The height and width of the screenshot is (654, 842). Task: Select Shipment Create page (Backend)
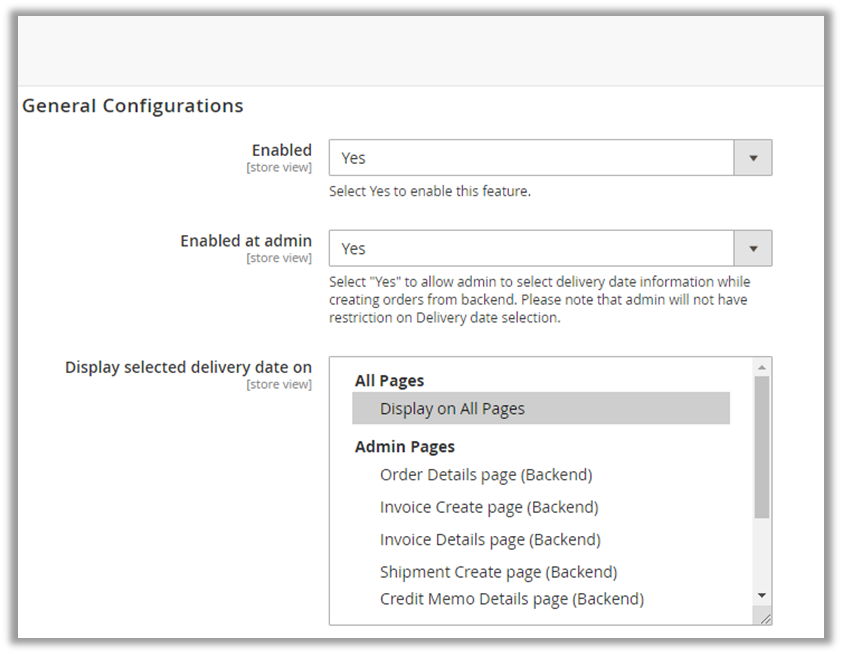click(498, 572)
